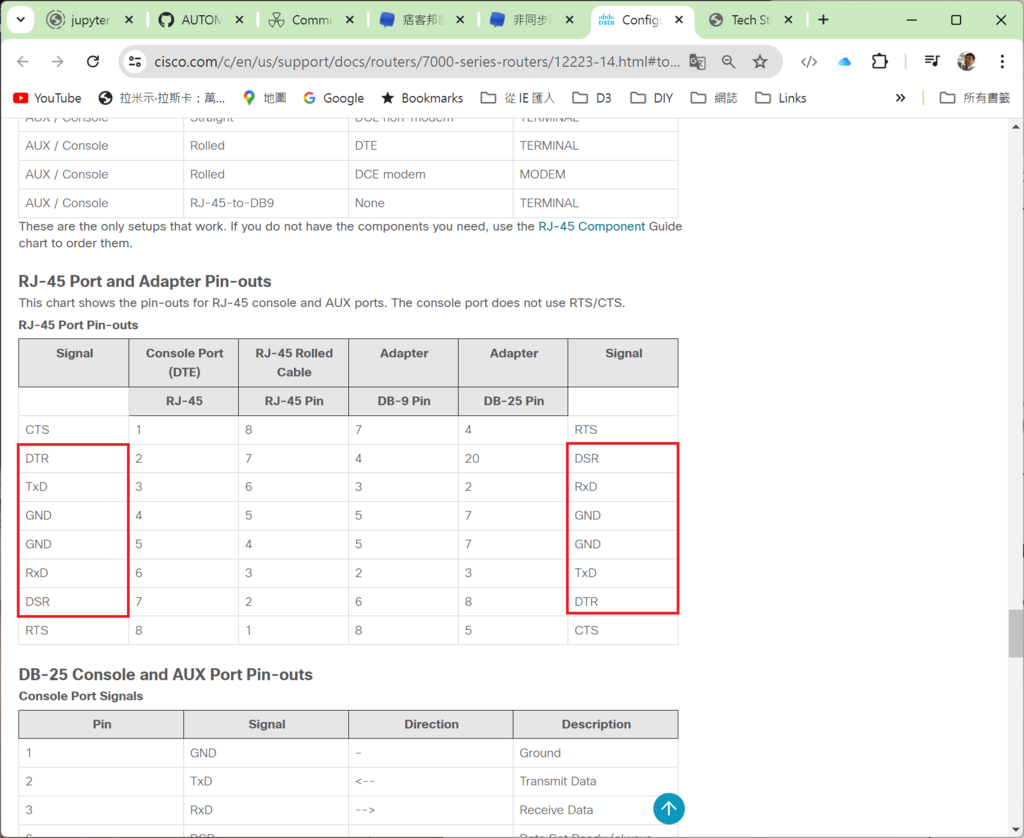1024x838 pixels.
Task: Switch to the GitHub AUTOM tab
Action: pos(200,20)
